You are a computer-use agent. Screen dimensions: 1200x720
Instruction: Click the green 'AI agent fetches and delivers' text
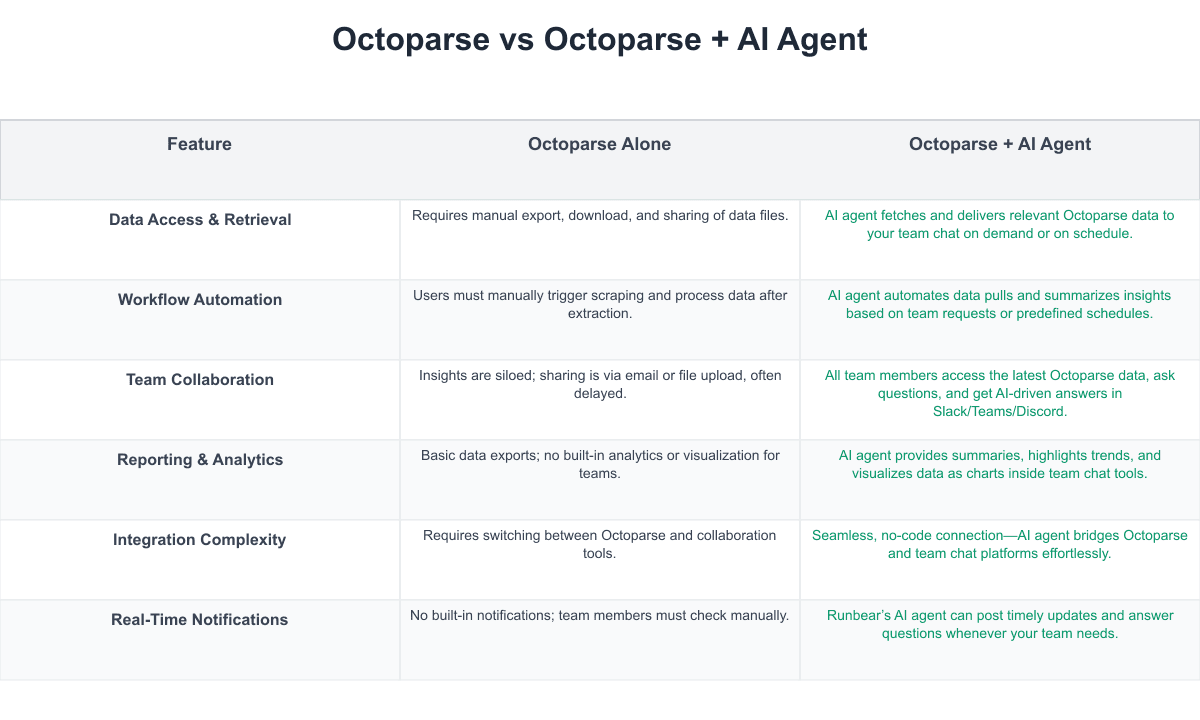point(999,224)
